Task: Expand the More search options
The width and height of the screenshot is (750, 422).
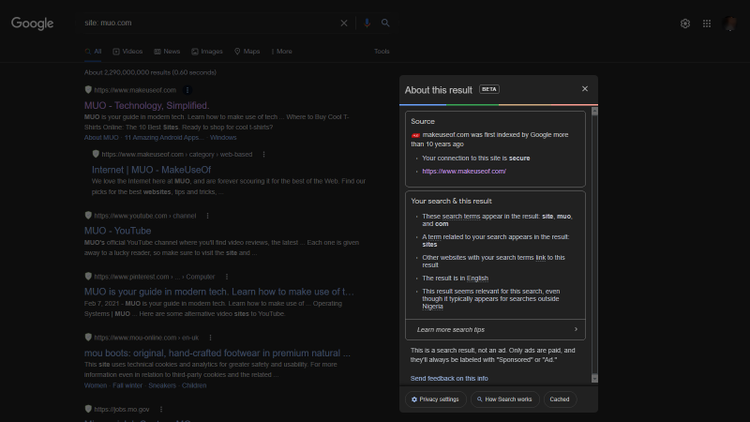Action: tap(282, 51)
